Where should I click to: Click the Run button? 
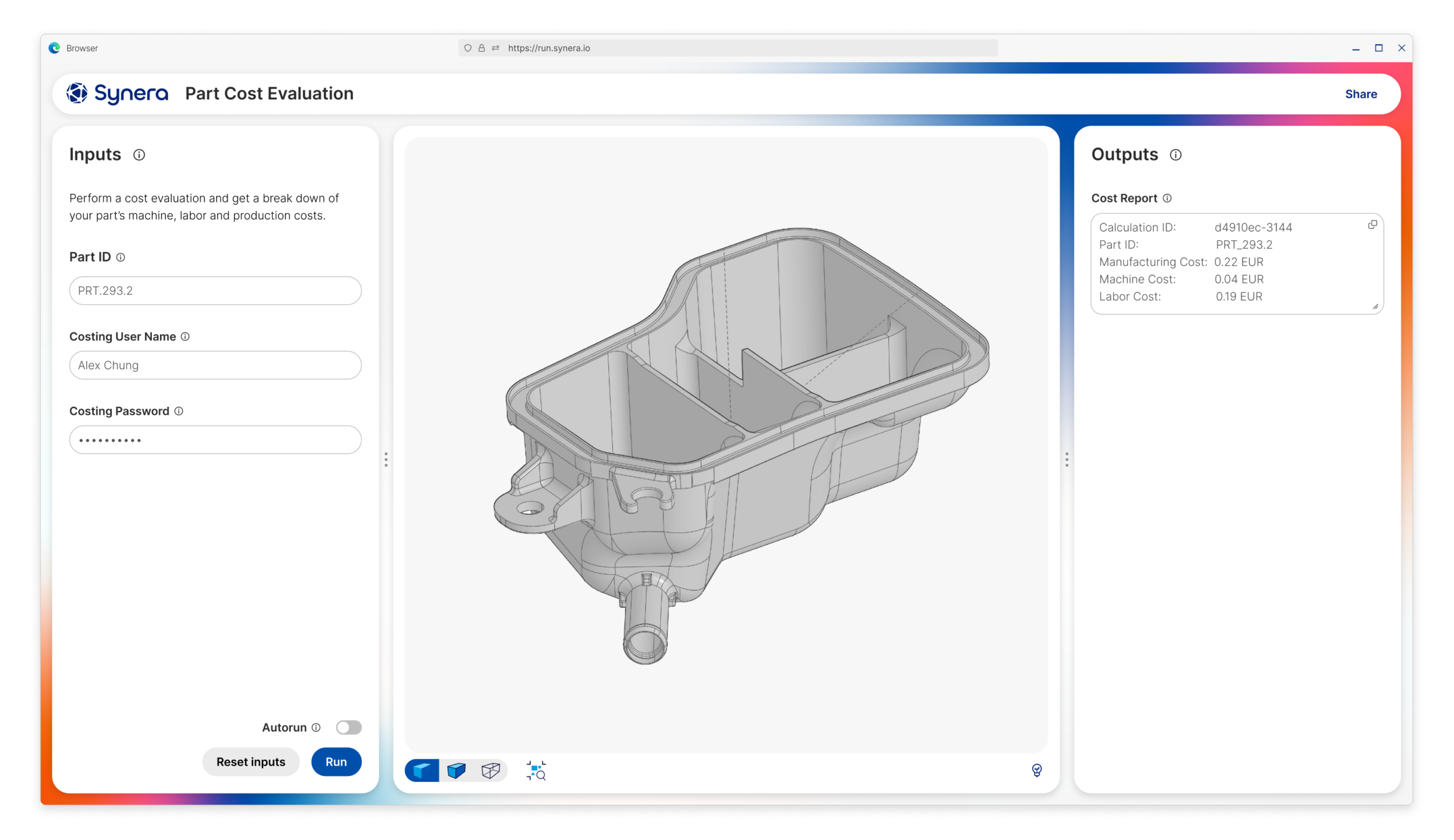point(336,762)
